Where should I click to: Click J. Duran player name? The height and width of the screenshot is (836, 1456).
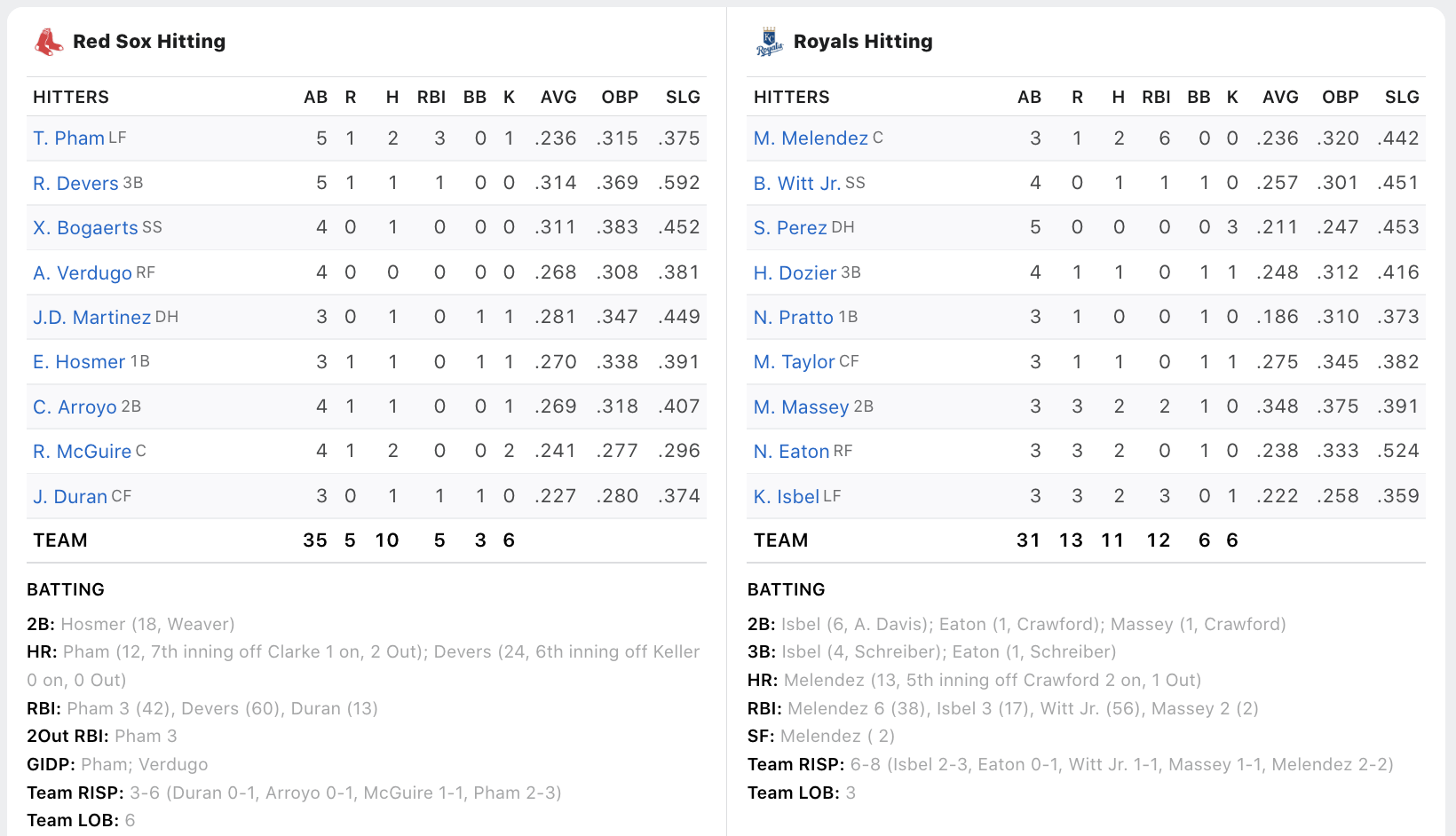(70, 497)
